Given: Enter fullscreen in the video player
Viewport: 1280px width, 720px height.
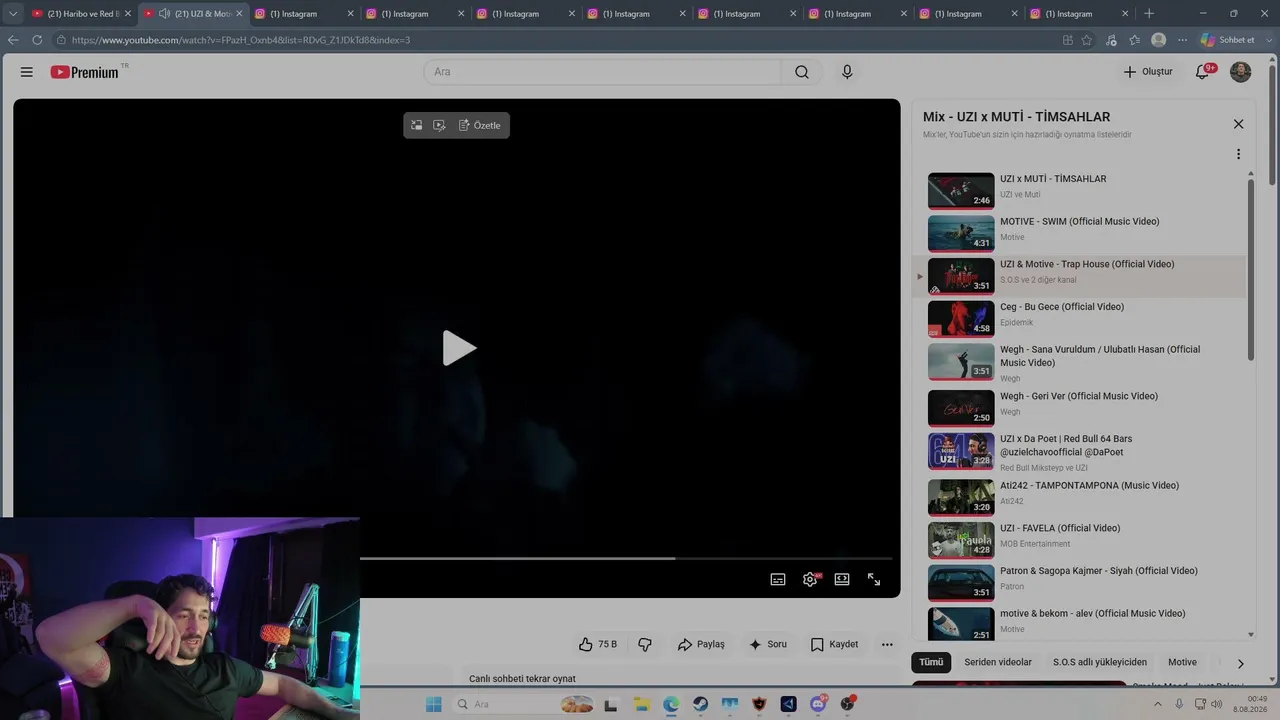Looking at the screenshot, I should click(x=874, y=579).
